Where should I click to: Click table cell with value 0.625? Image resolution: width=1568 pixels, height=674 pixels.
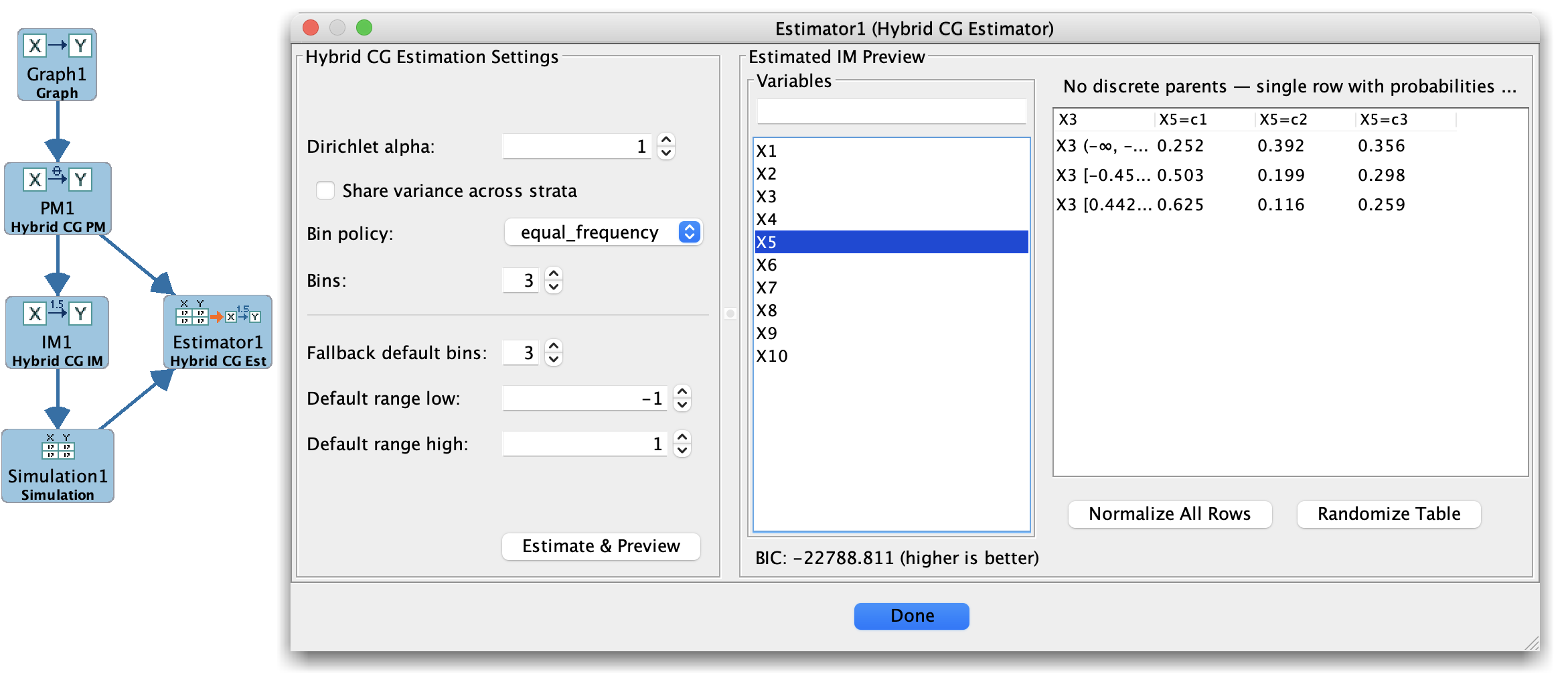tap(1205, 205)
